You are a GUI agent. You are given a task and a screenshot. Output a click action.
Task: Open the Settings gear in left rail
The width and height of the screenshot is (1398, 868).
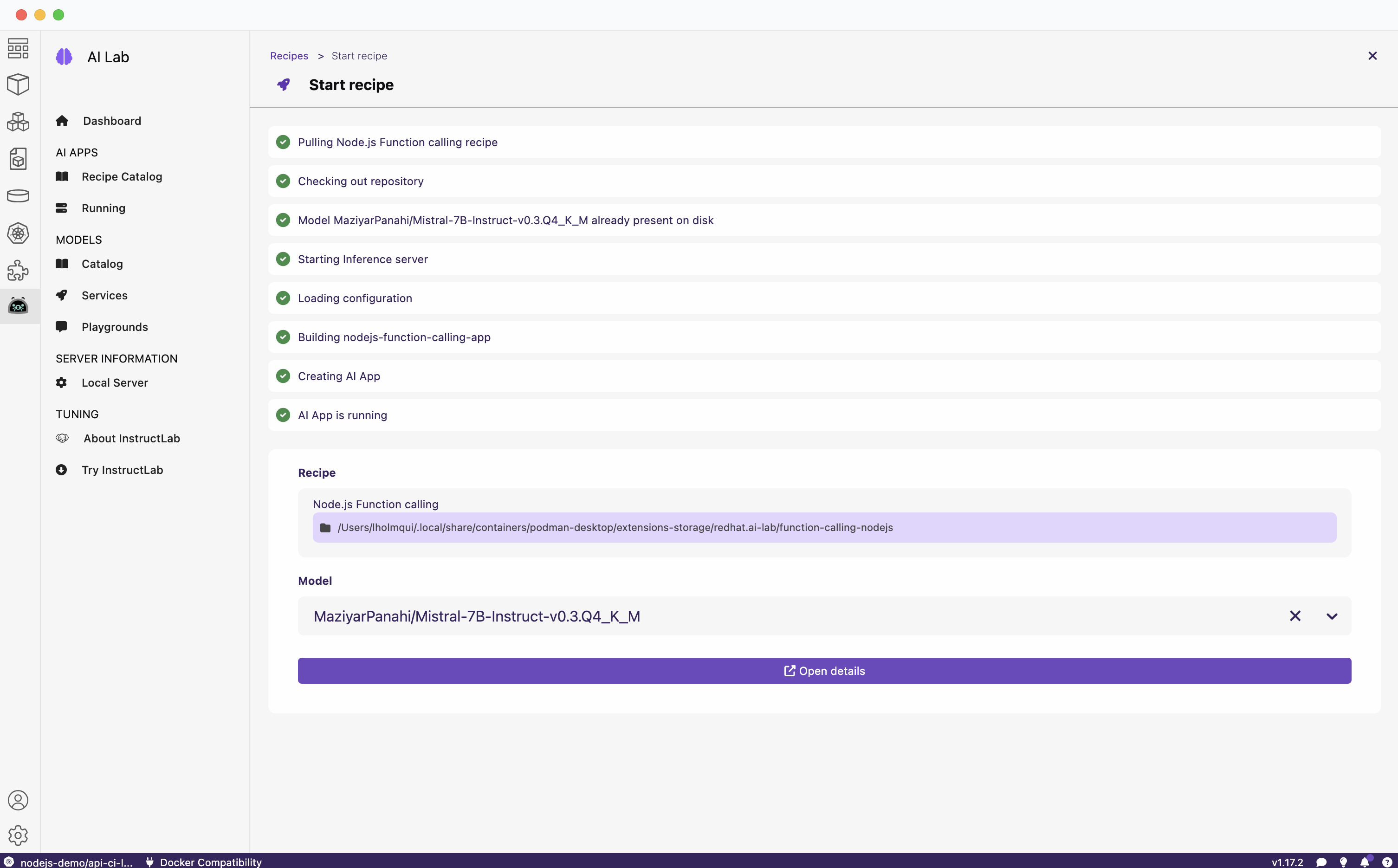[x=18, y=836]
